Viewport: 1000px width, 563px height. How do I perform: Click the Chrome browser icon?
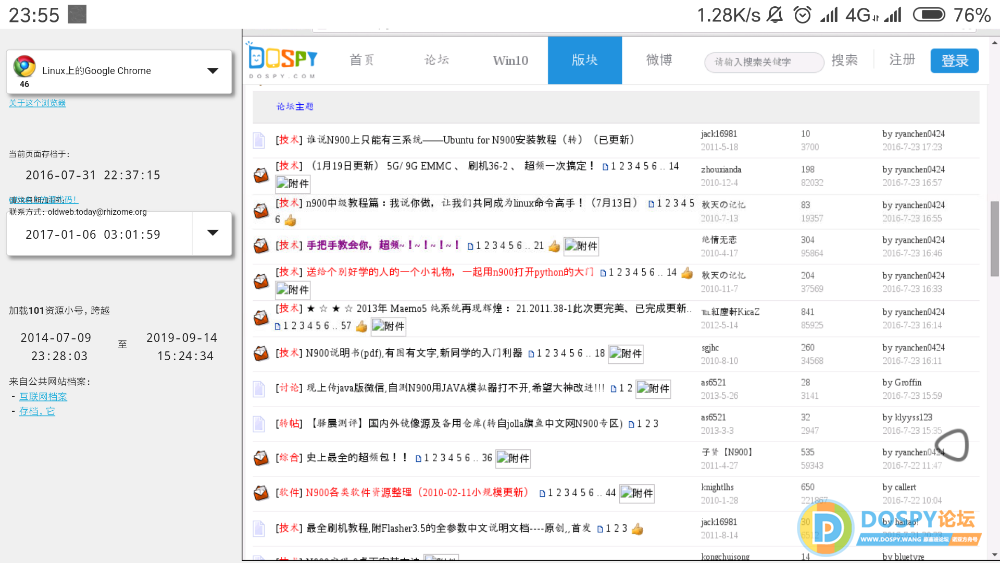[x=24, y=68]
